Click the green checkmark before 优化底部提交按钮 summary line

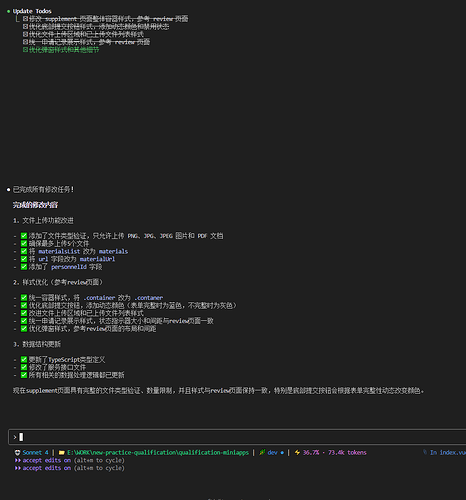coord(24,305)
